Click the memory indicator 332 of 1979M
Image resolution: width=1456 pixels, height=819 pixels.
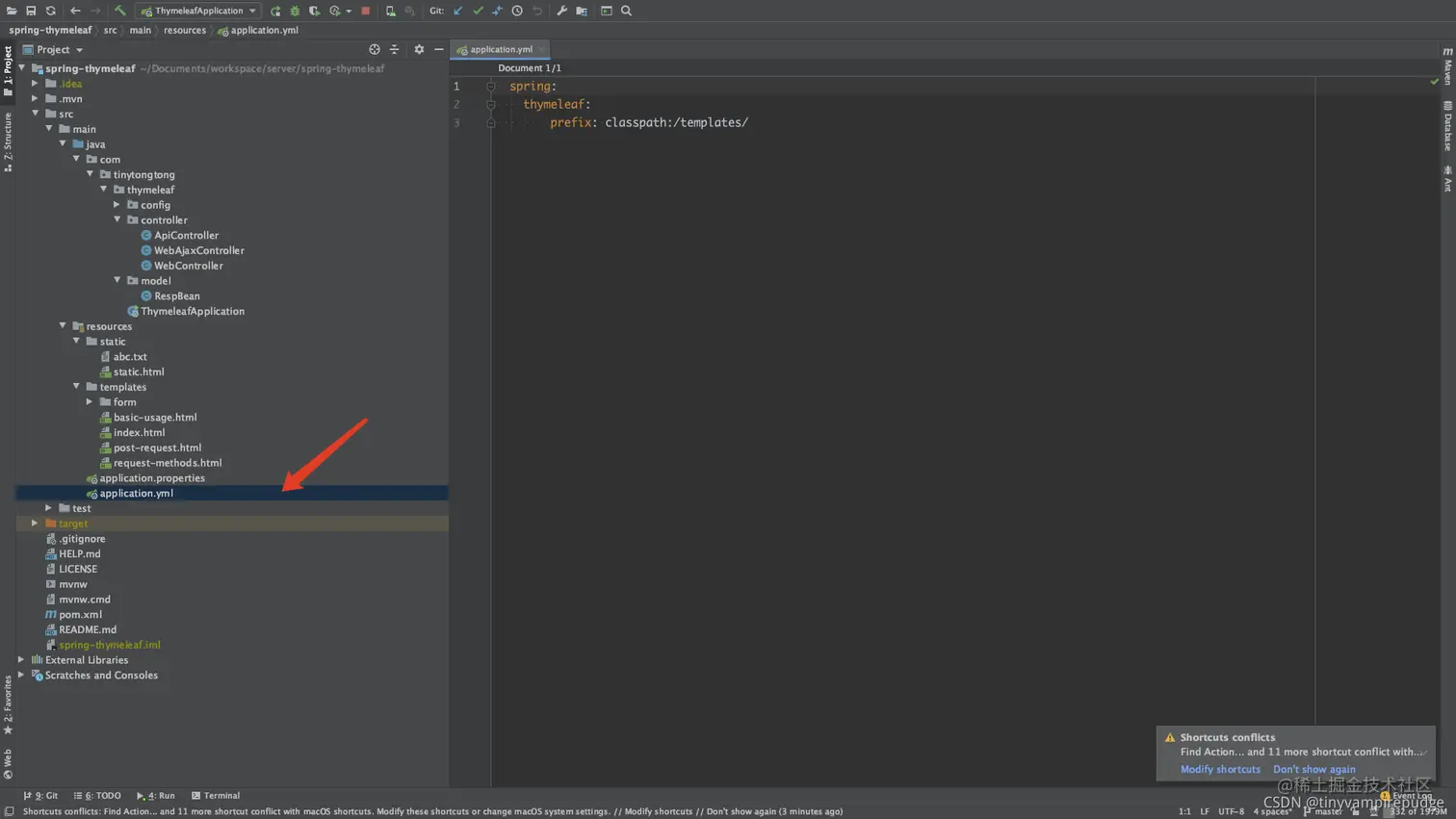tap(1417, 811)
